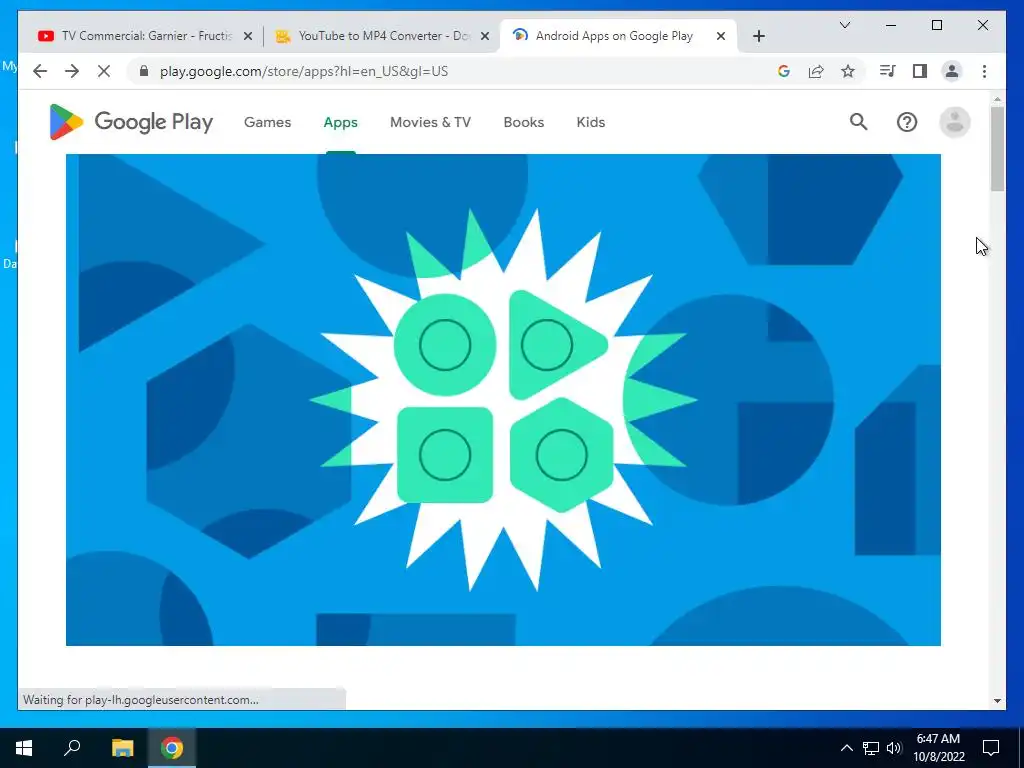Open the Windows Start menu

pyautogui.click(x=24, y=748)
